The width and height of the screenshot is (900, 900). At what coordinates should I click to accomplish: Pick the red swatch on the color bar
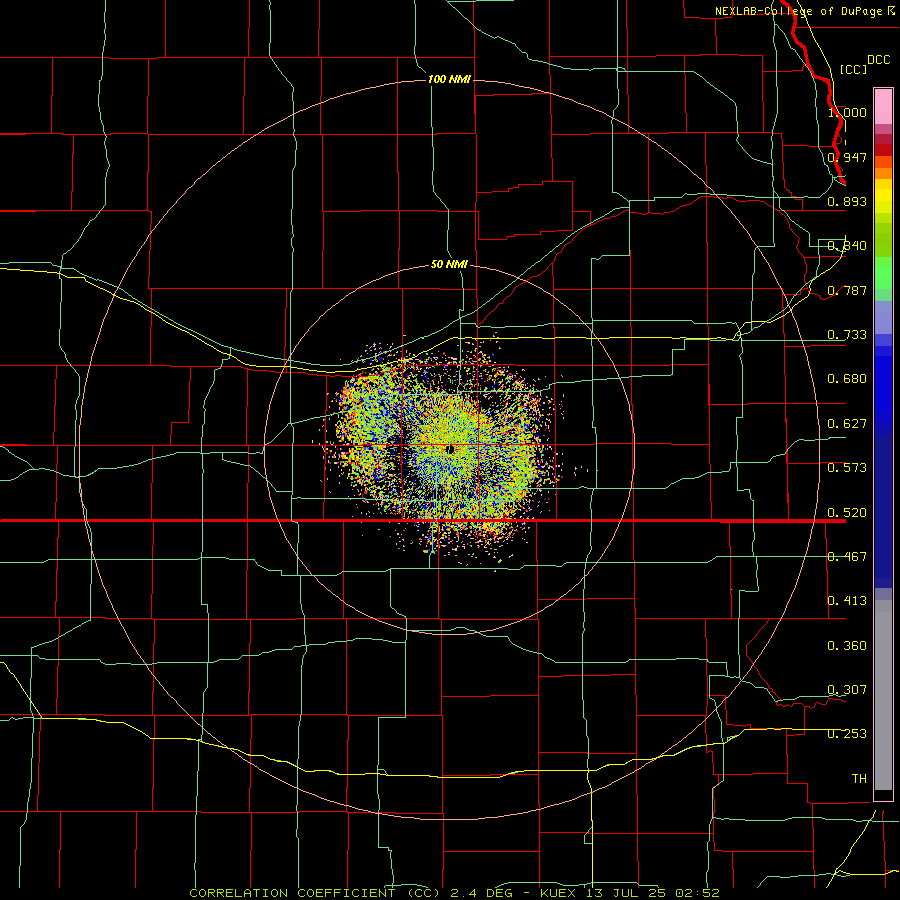[883, 150]
